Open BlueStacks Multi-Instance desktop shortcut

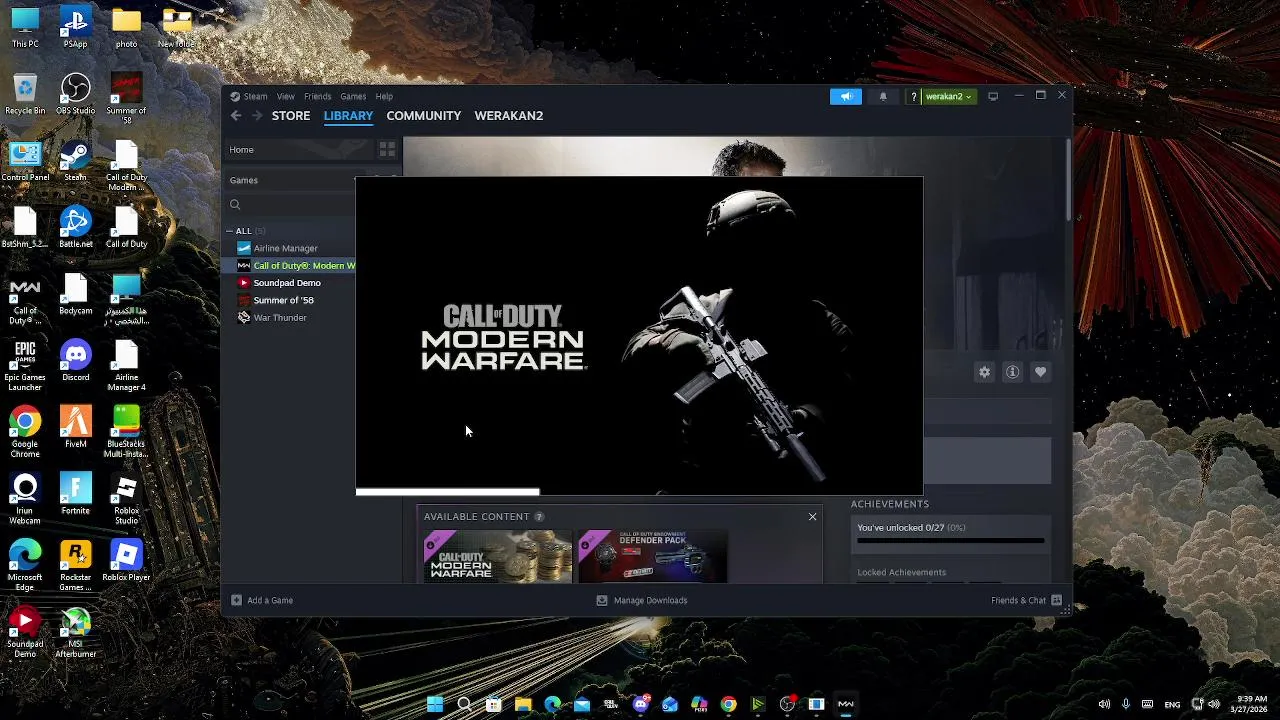pos(126,432)
